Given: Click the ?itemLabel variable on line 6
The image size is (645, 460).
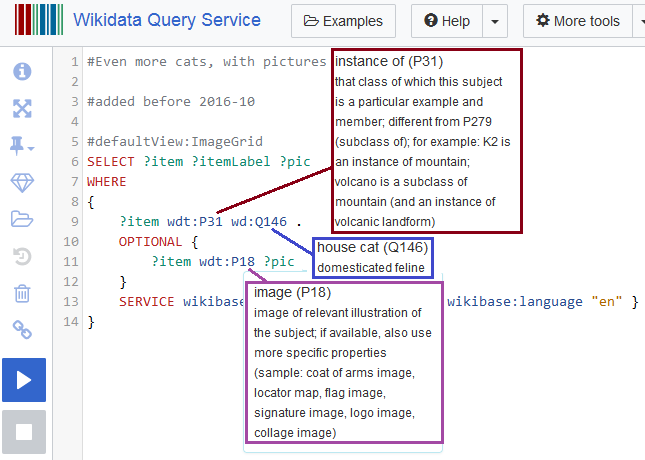Looking at the screenshot, I should [231, 161].
